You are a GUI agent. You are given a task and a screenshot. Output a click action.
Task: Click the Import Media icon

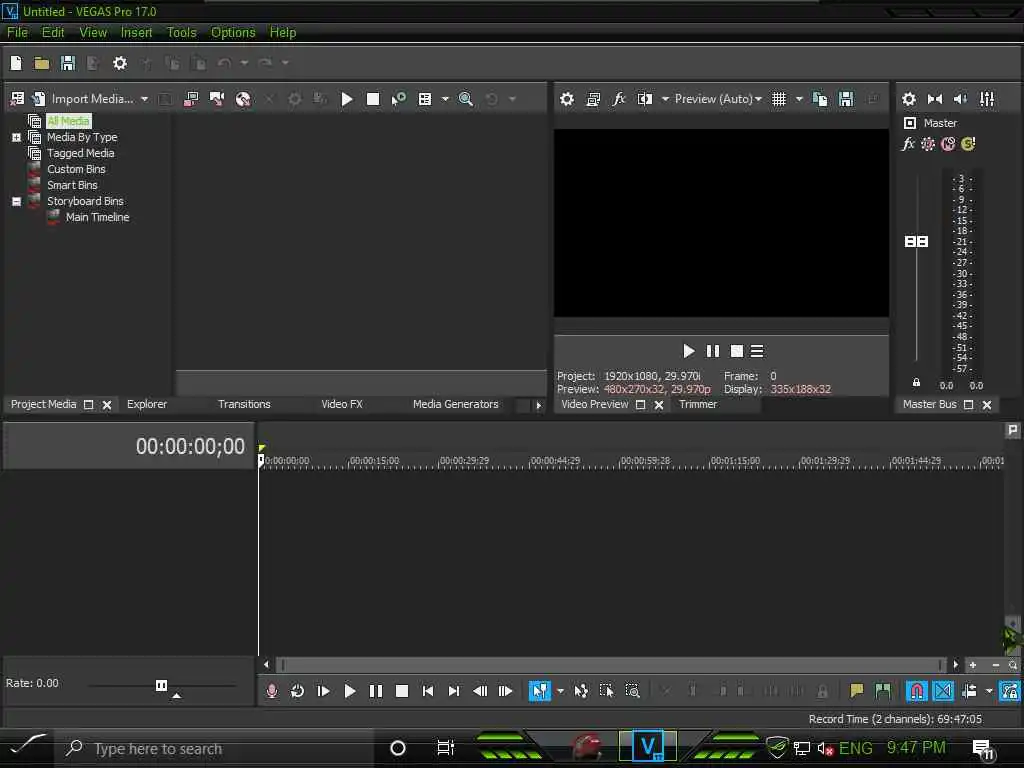point(39,99)
